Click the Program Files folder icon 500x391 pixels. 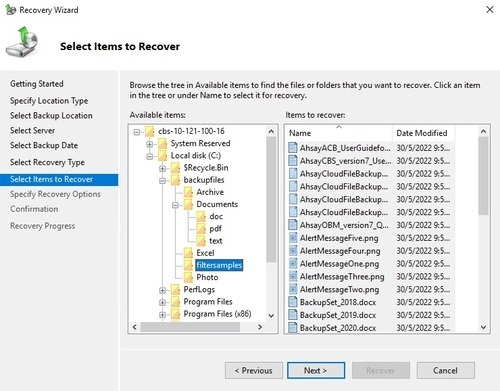pos(175,302)
